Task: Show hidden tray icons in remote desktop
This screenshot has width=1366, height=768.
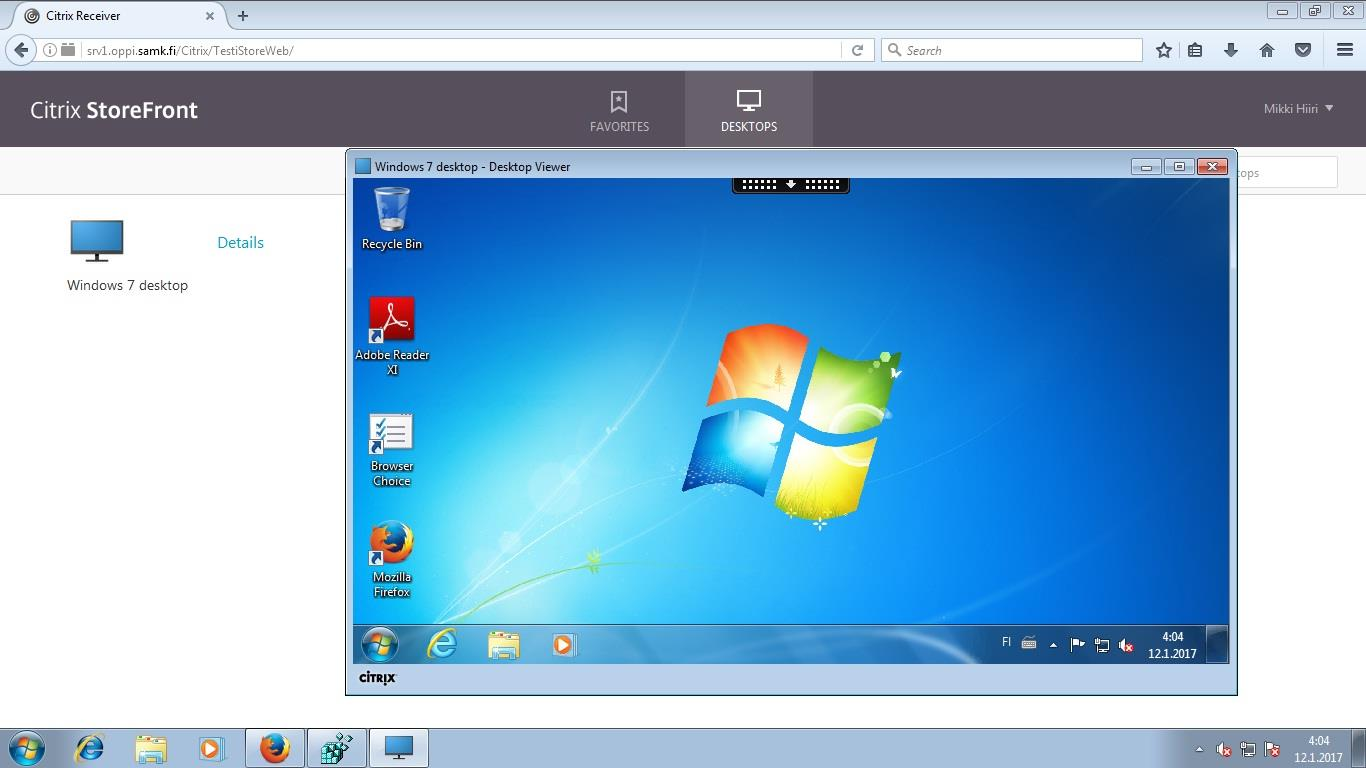Action: [x=1053, y=645]
